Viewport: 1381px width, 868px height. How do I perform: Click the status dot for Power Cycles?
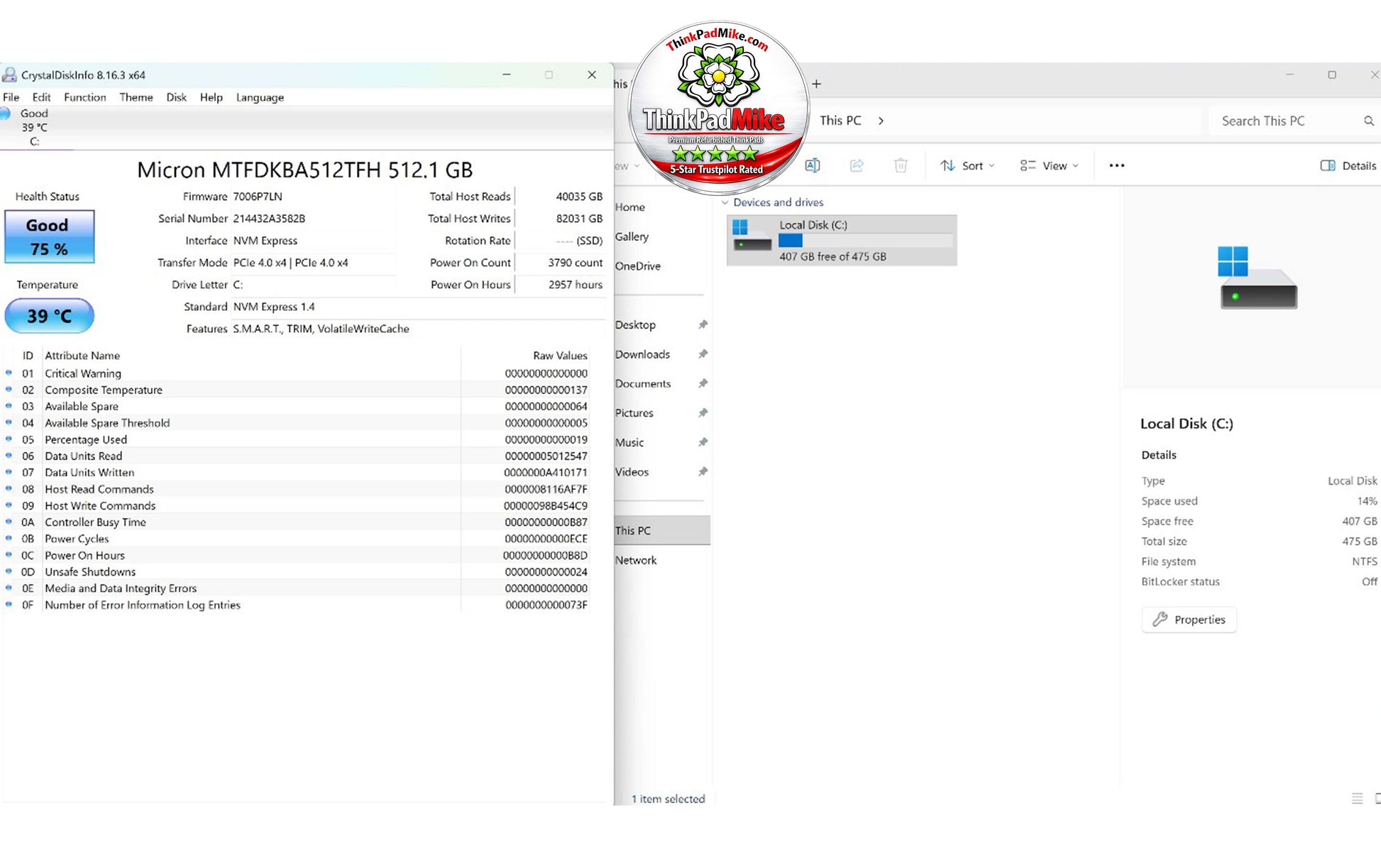click(9, 538)
